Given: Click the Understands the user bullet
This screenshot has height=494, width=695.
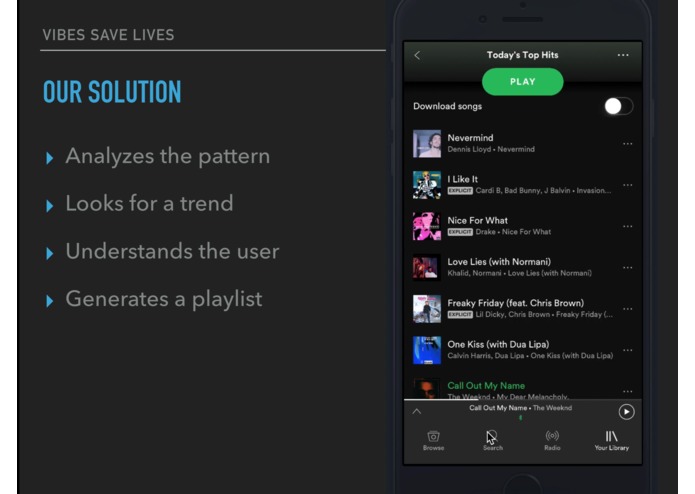Looking at the screenshot, I should click(x=172, y=251).
